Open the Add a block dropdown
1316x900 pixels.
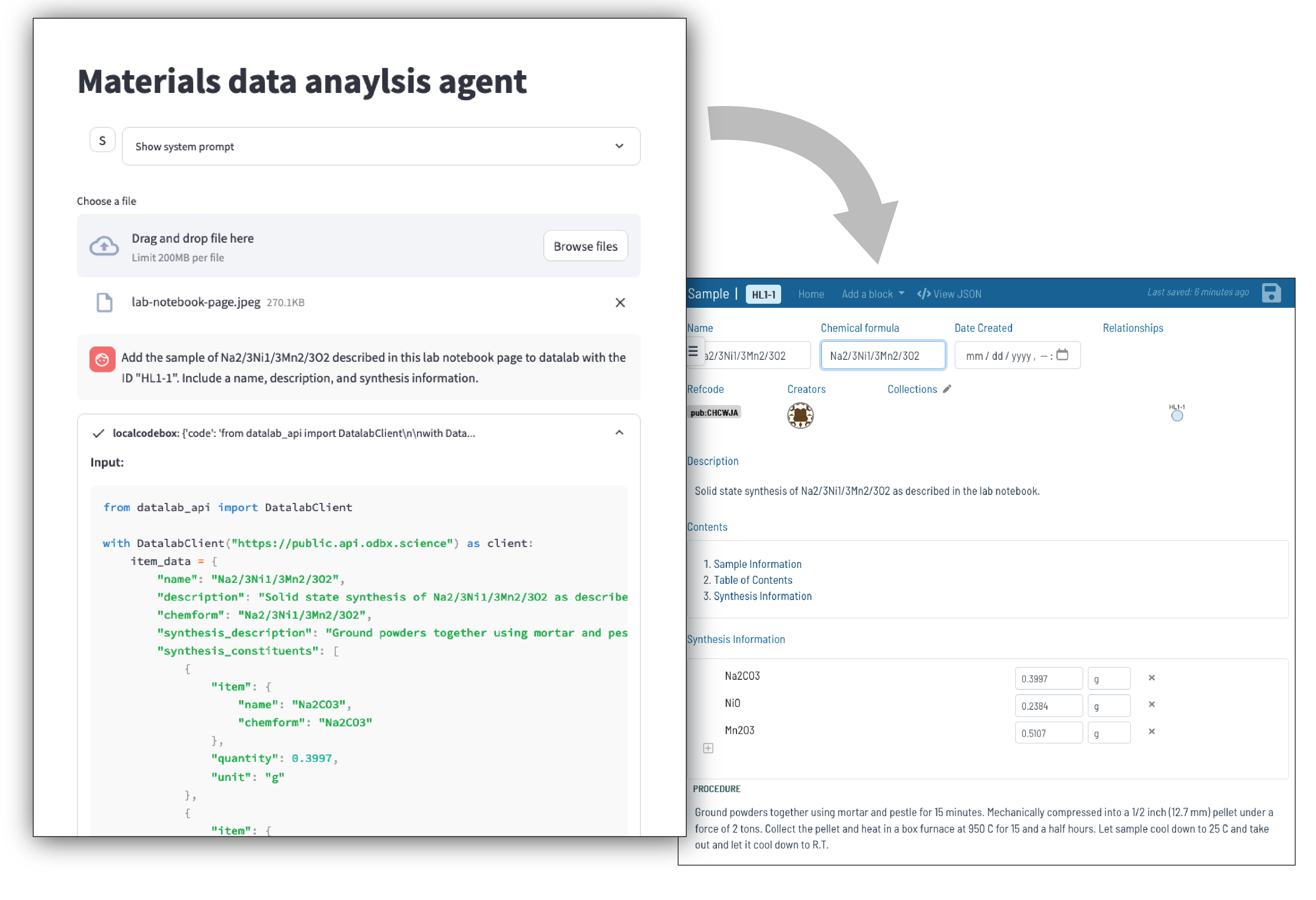(872, 294)
